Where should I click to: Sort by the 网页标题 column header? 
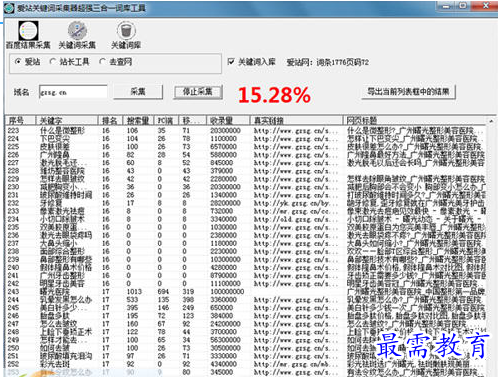tap(414, 120)
